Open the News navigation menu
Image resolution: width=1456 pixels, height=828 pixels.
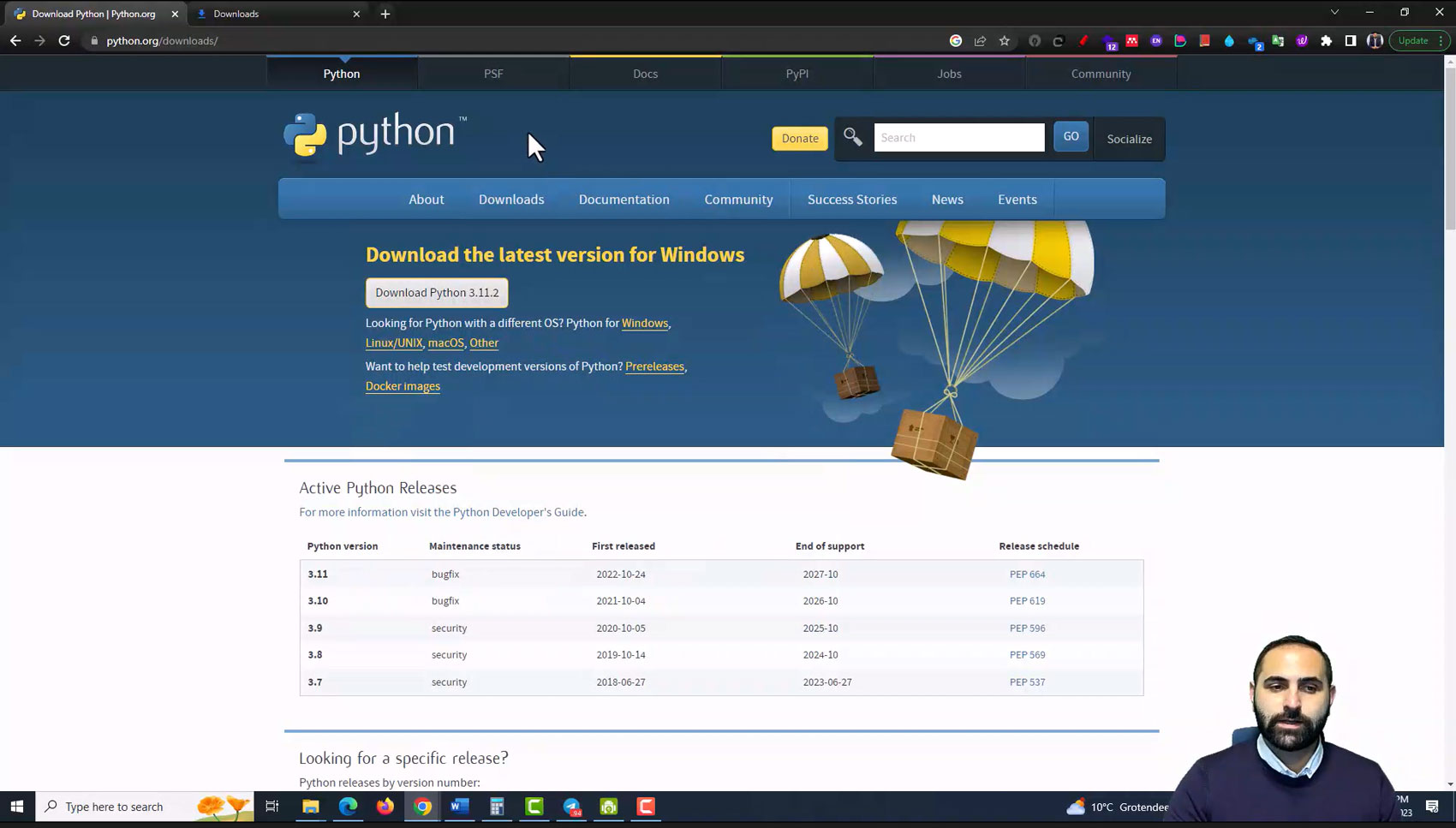click(947, 199)
